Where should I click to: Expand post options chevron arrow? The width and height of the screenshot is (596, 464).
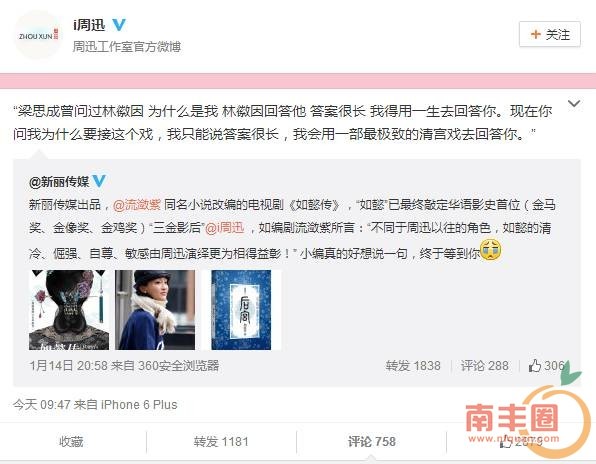[574, 103]
